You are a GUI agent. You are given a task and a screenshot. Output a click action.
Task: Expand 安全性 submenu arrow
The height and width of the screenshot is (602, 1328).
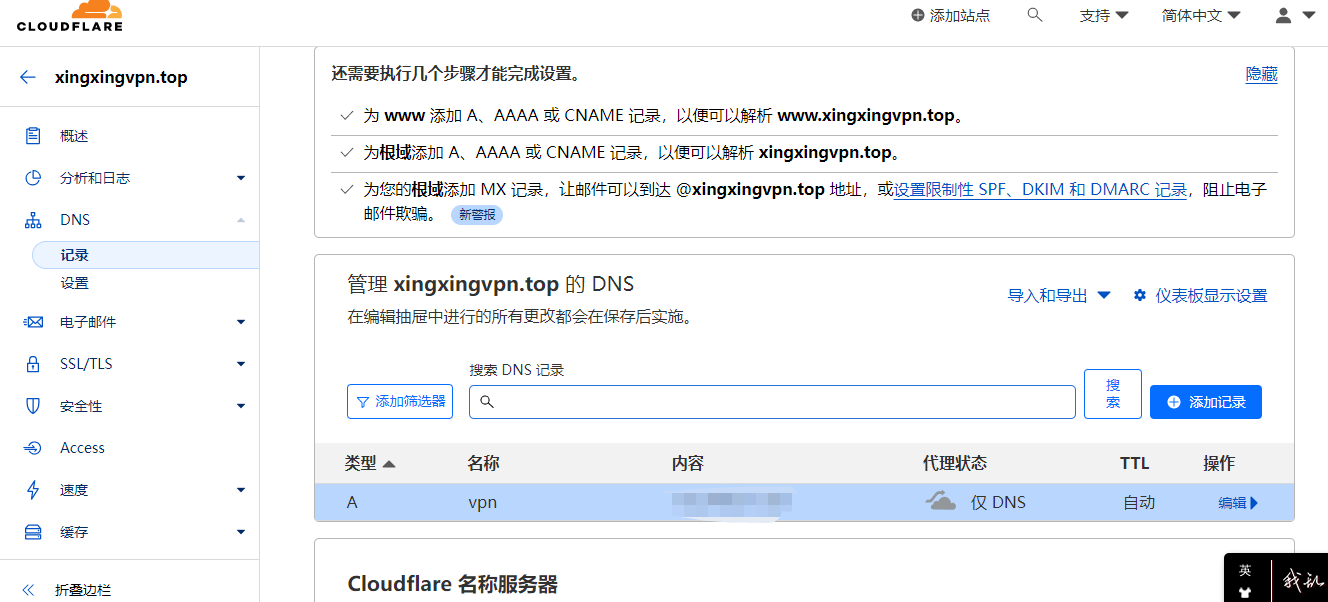pos(241,406)
